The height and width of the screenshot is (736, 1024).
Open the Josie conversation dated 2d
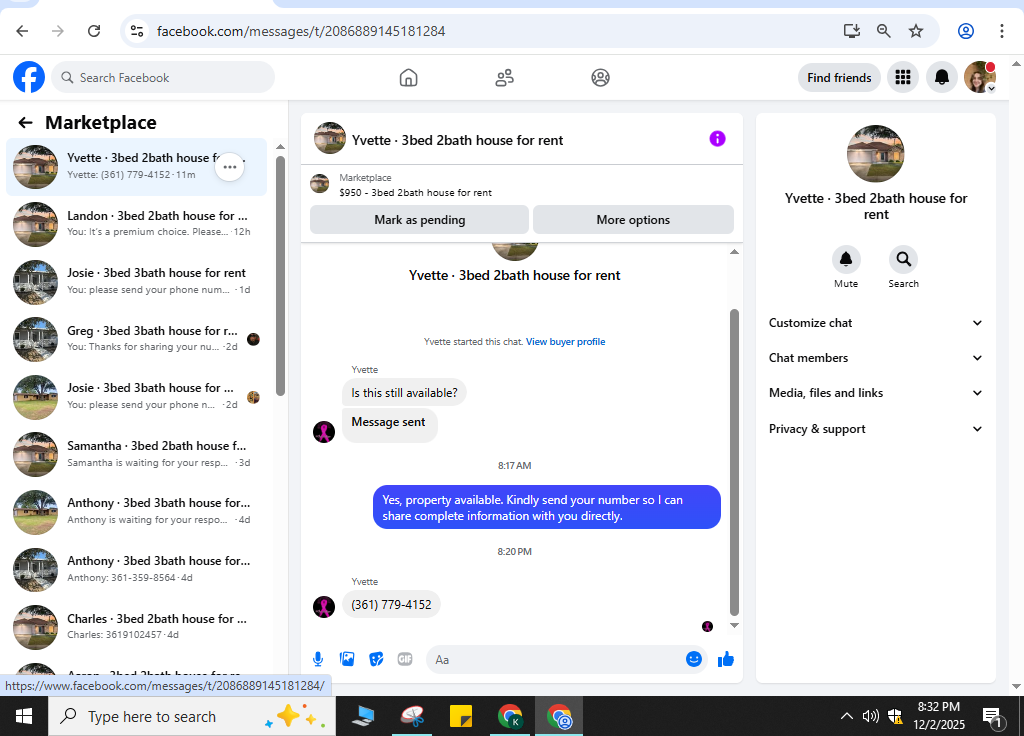click(x=136, y=396)
